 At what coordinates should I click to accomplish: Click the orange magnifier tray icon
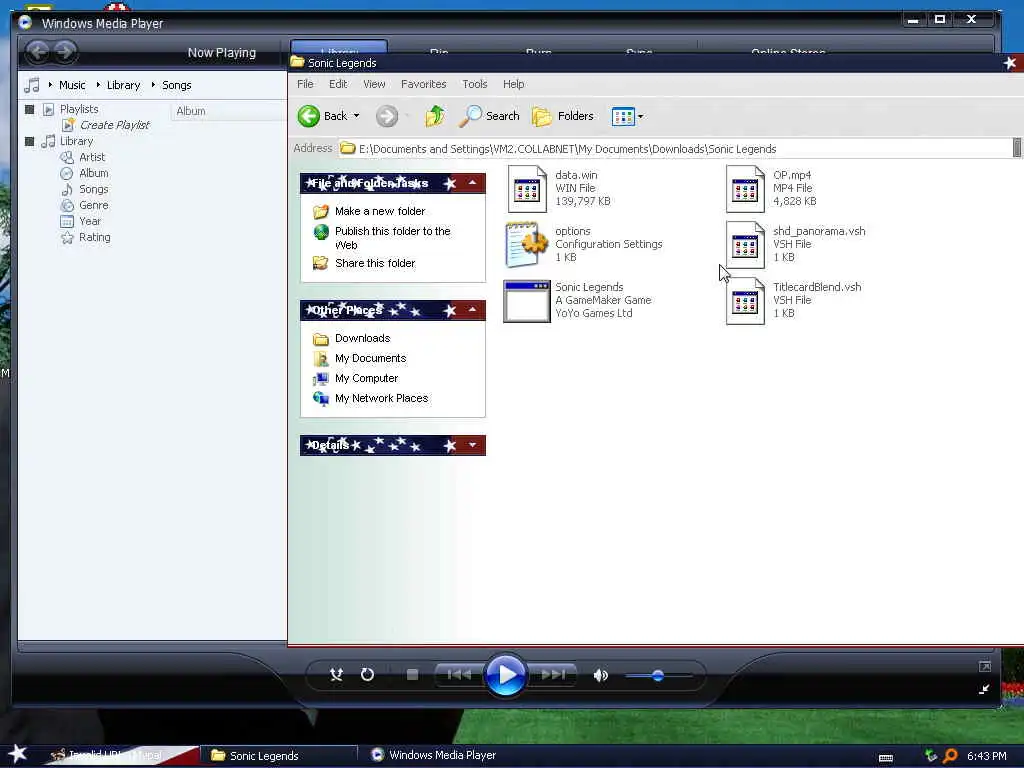[x=950, y=756]
